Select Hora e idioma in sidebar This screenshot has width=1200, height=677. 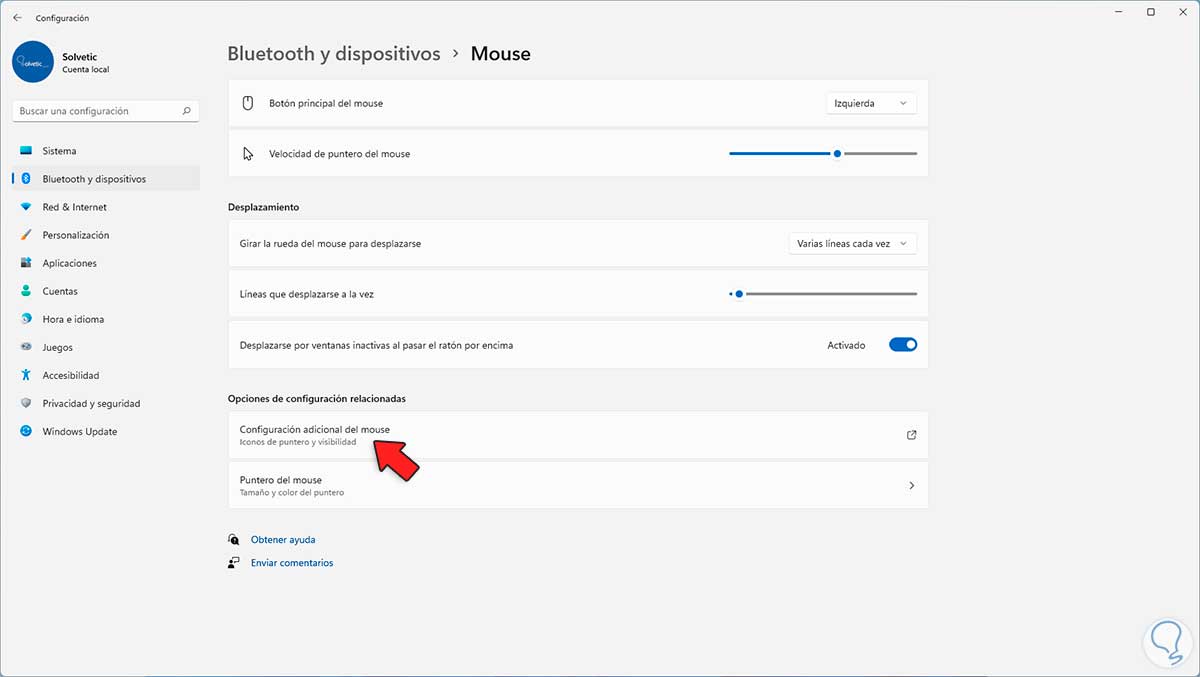click(73, 320)
